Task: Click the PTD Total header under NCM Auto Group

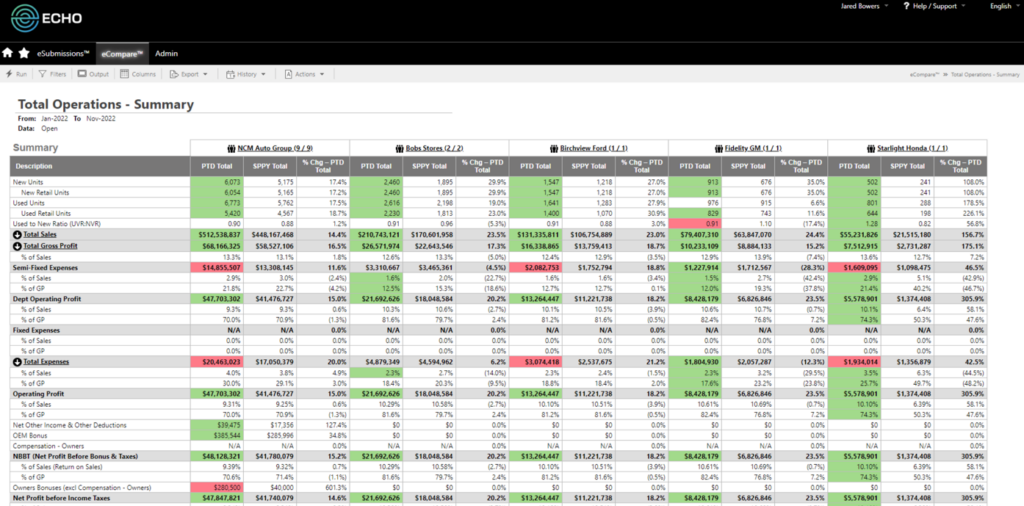Action: pyautogui.click(x=216, y=166)
